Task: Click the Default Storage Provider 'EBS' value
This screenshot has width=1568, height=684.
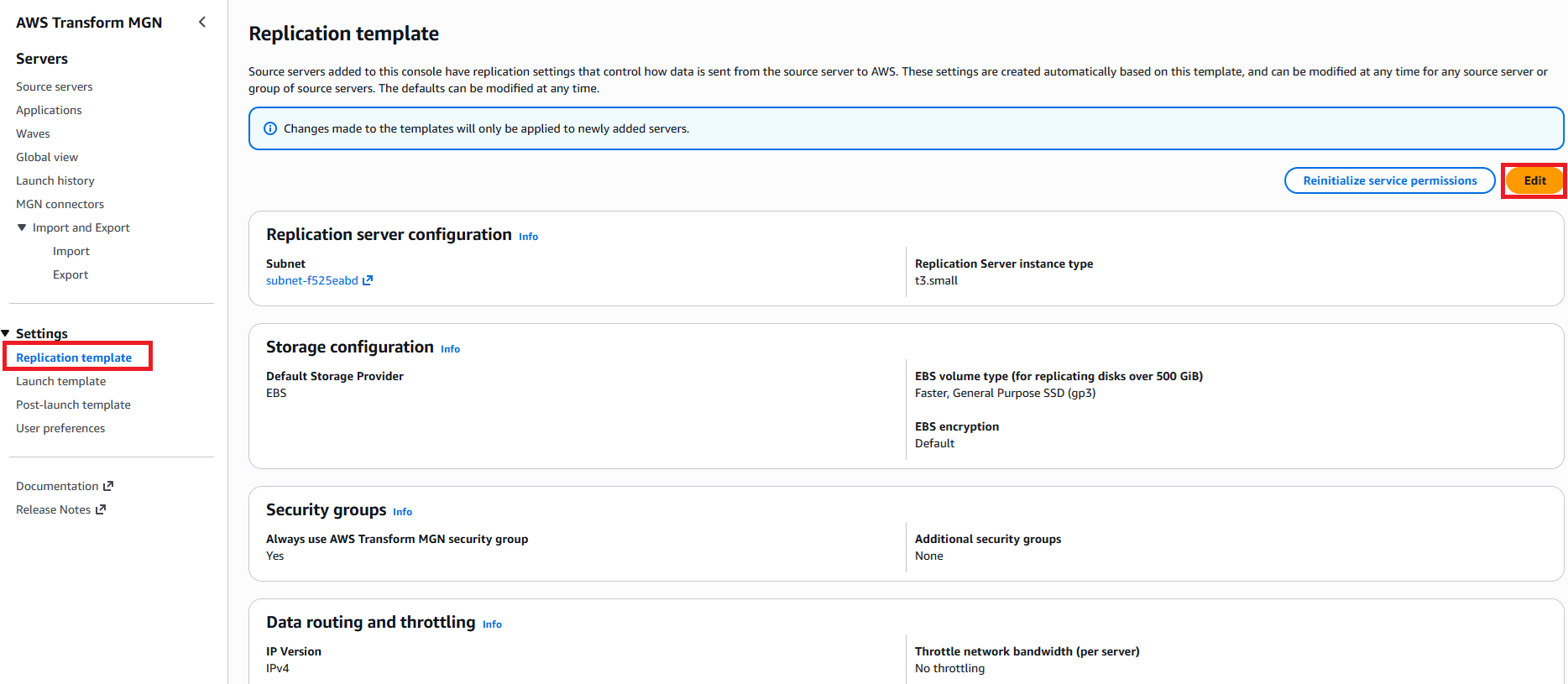Action: pyautogui.click(x=276, y=393)
